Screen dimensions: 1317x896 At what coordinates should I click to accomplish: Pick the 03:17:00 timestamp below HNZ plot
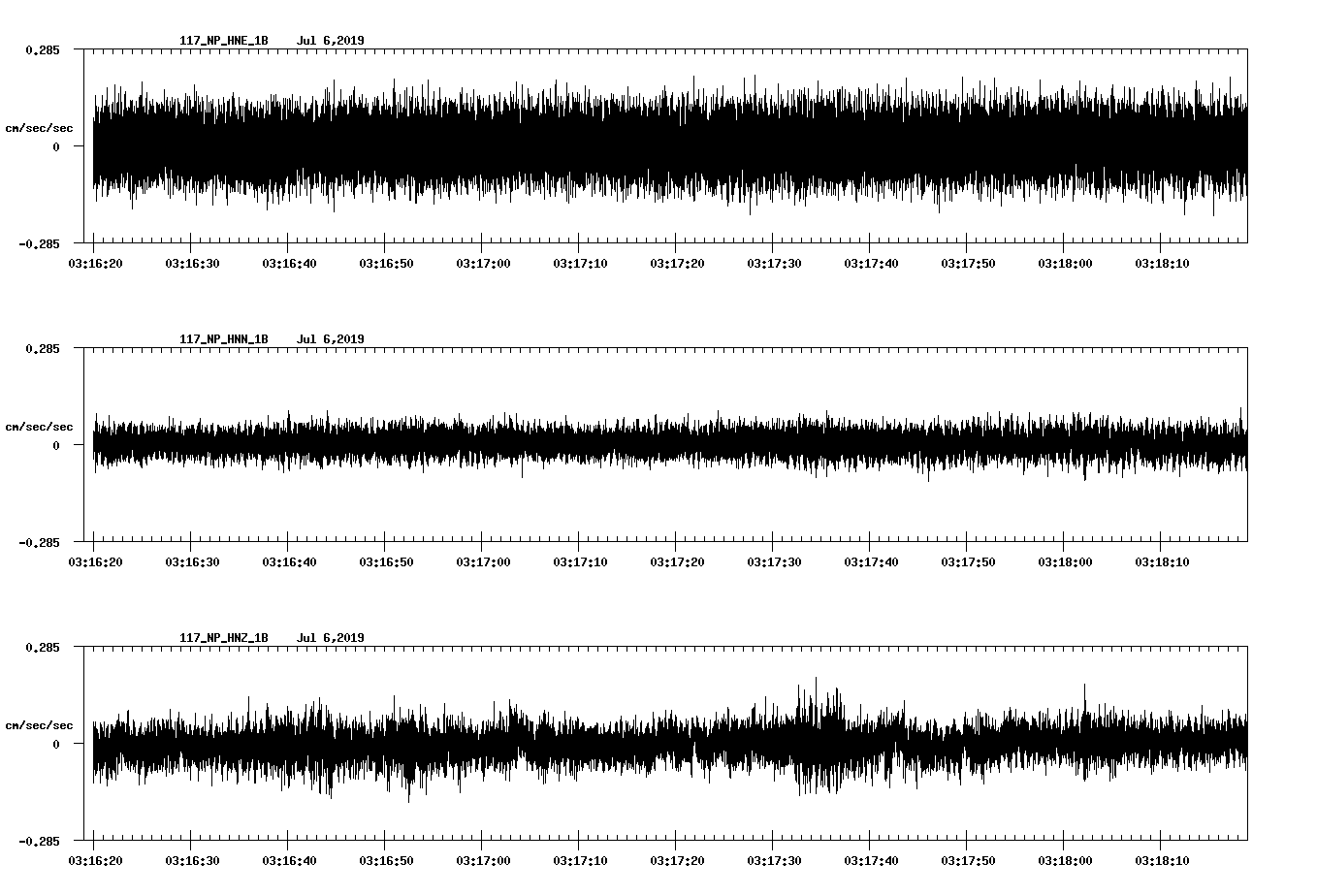pyautogui.click(x=483, y=860)
